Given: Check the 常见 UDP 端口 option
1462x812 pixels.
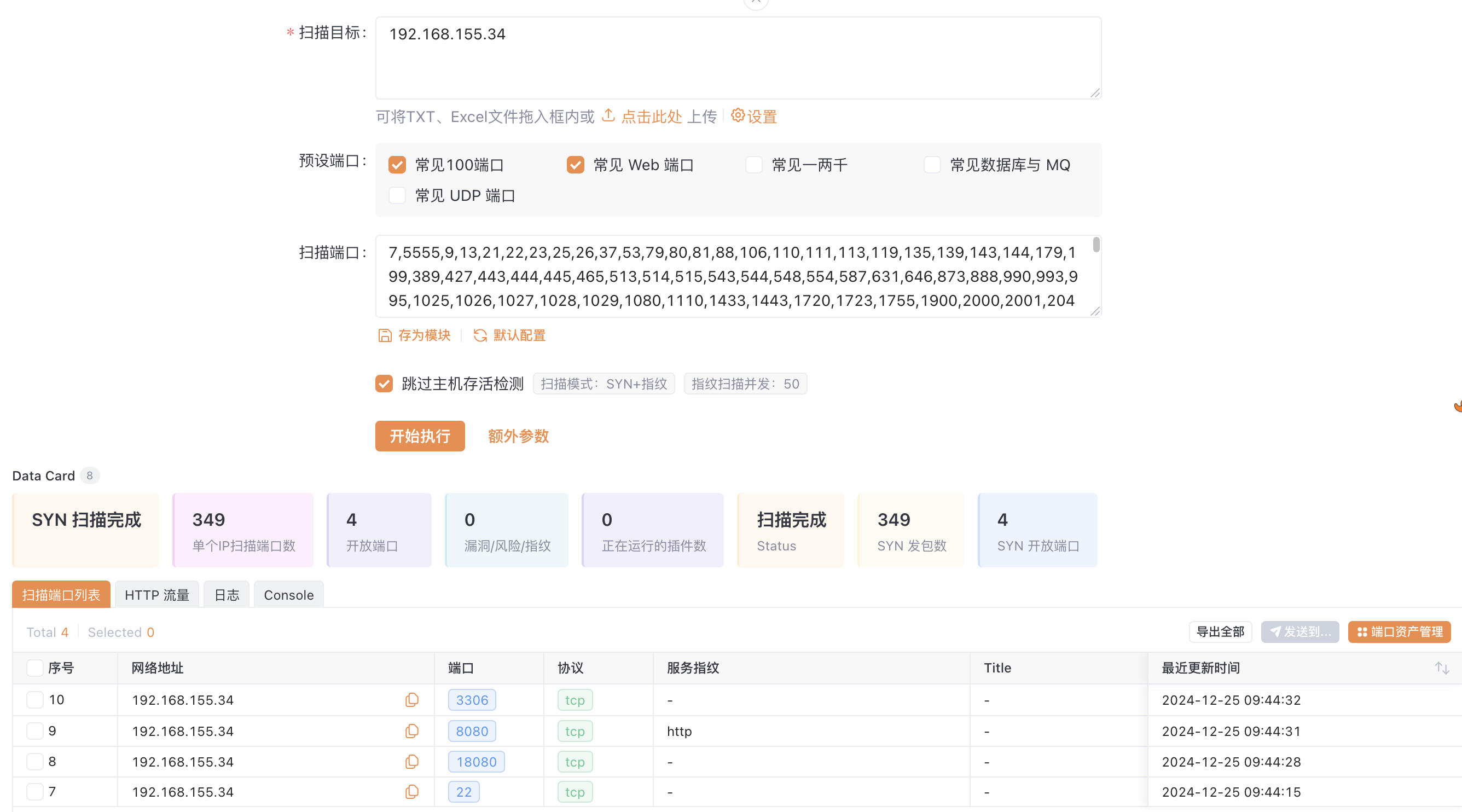Looking at the screenshot, I should tap(397, 196).
